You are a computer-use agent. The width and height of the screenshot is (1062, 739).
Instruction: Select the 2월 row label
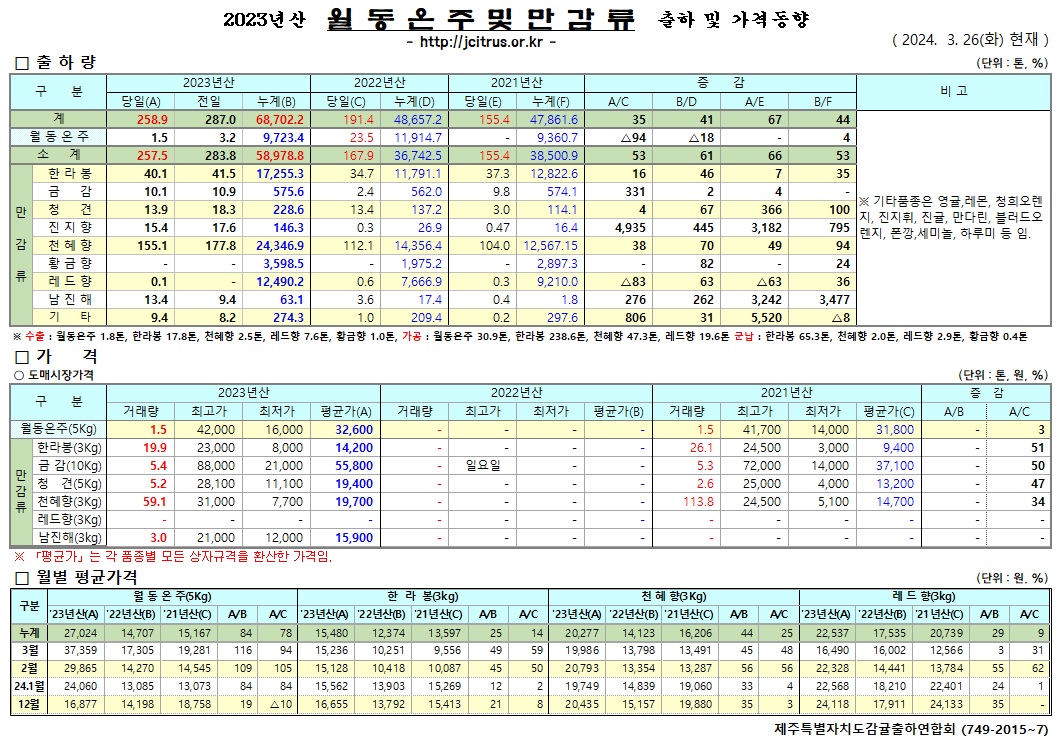coord(29,667)
